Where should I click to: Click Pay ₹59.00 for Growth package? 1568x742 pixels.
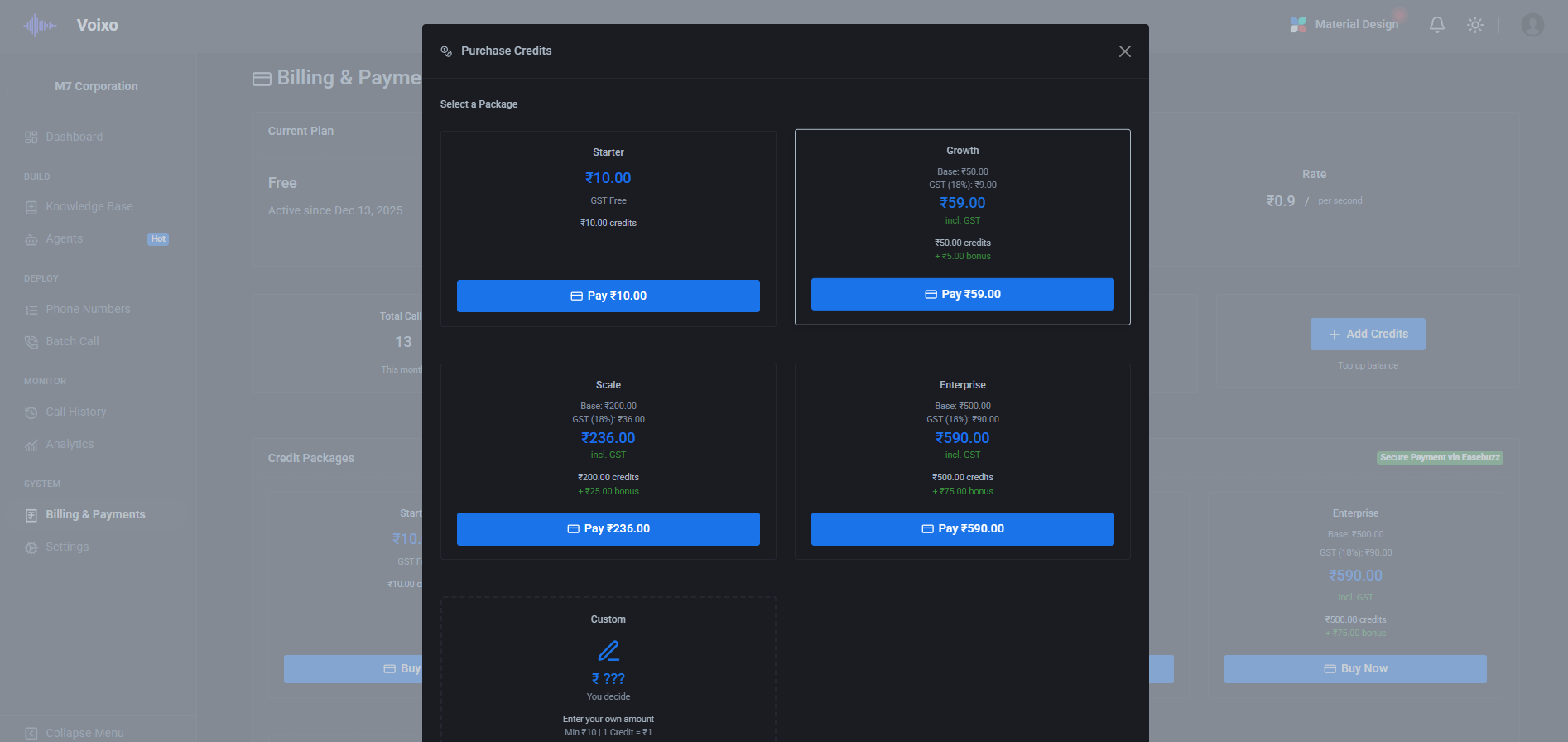coord(963,294)
